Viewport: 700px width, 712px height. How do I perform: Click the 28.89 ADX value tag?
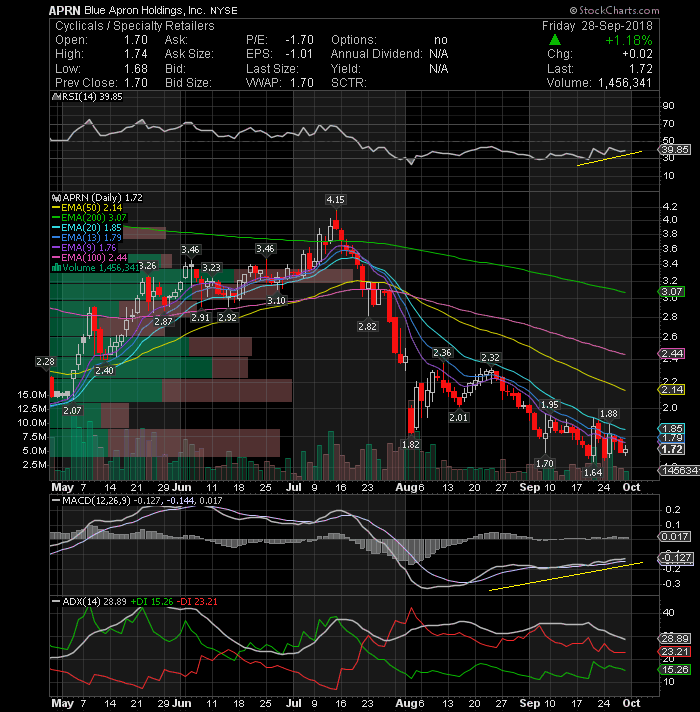(675, 638)
